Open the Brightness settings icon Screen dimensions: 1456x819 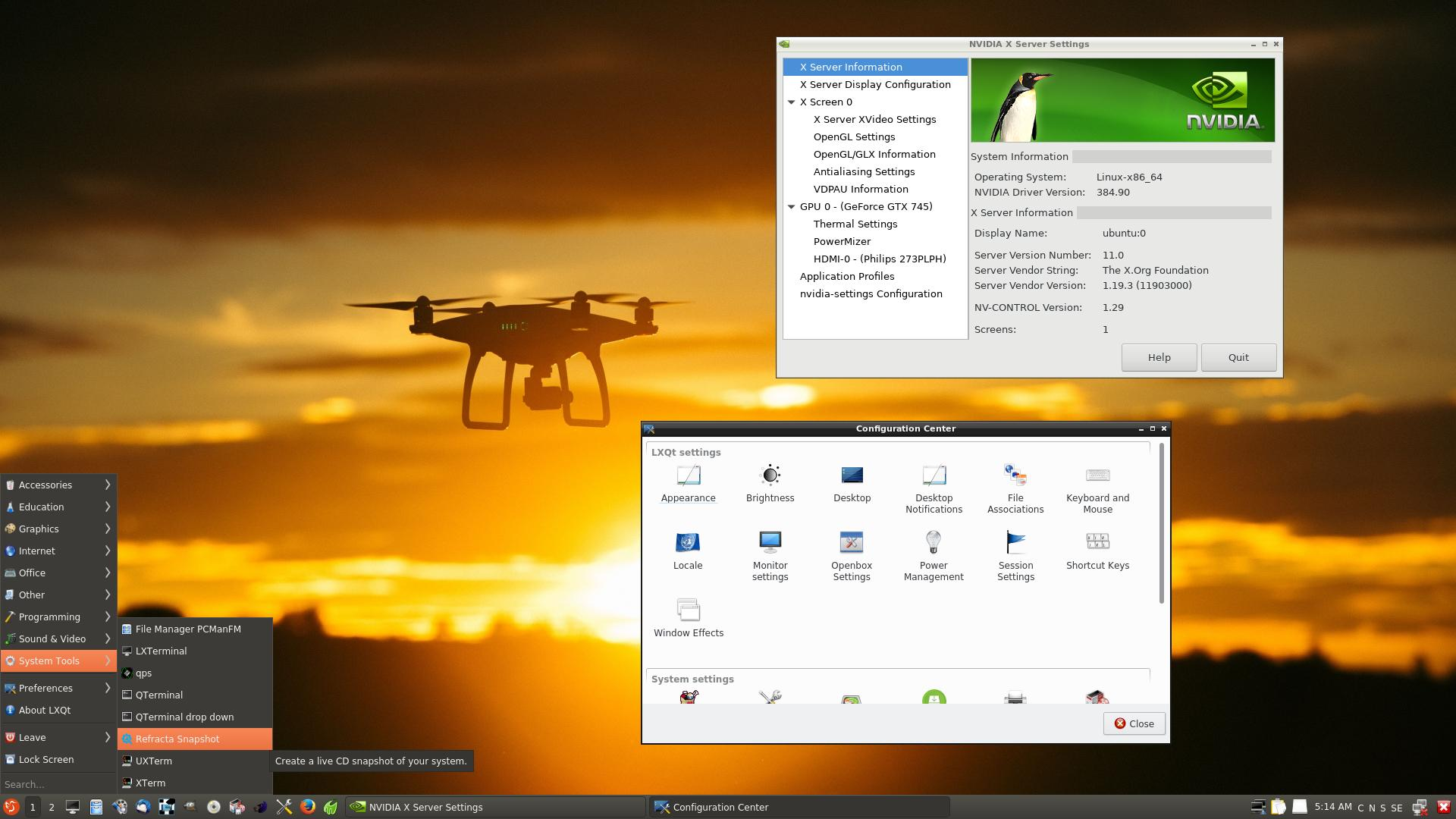tap(770, 484)
